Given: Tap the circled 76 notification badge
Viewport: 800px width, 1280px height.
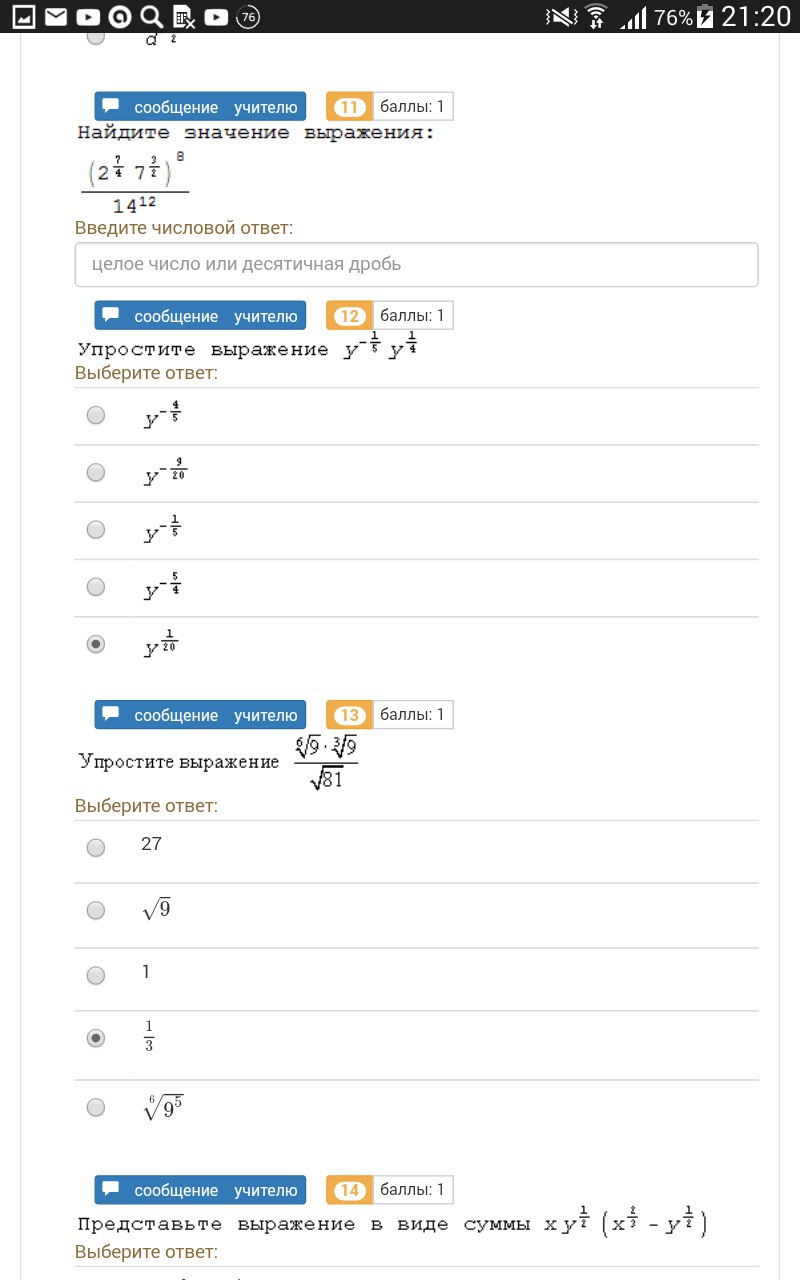Looking at the screenshot, I should [249, 16].
